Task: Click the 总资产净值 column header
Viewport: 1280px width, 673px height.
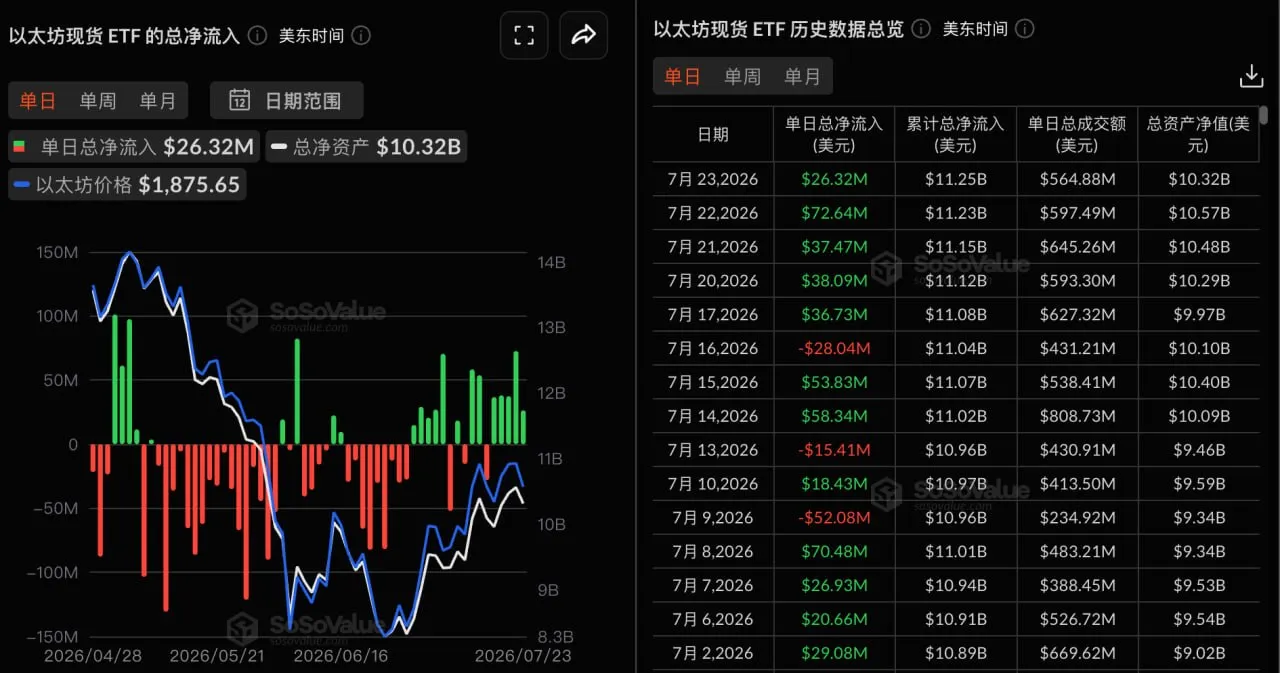Action: [1198, 134]
